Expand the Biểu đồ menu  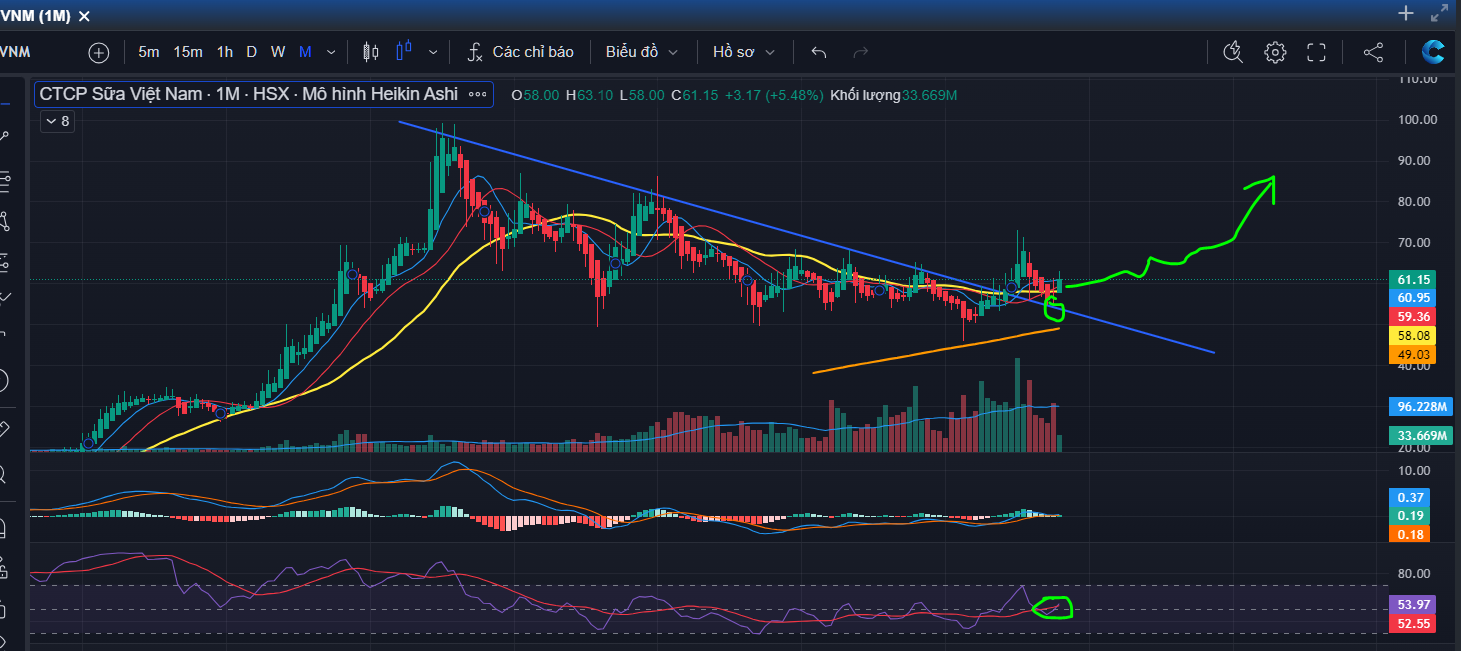641,52
